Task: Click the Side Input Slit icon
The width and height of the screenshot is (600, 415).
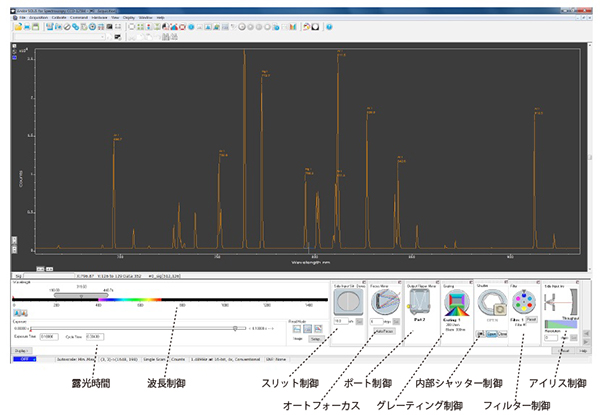Action: (348, 301)
